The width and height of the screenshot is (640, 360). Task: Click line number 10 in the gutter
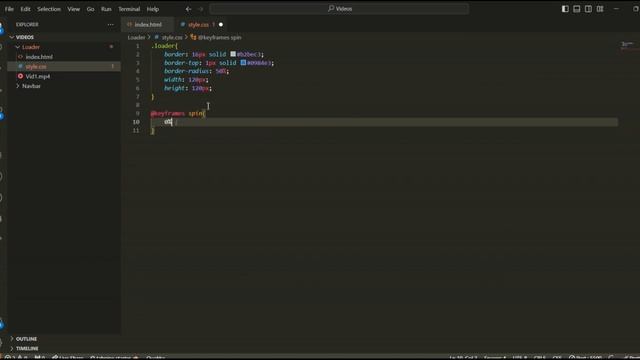[x=136, y=122]
